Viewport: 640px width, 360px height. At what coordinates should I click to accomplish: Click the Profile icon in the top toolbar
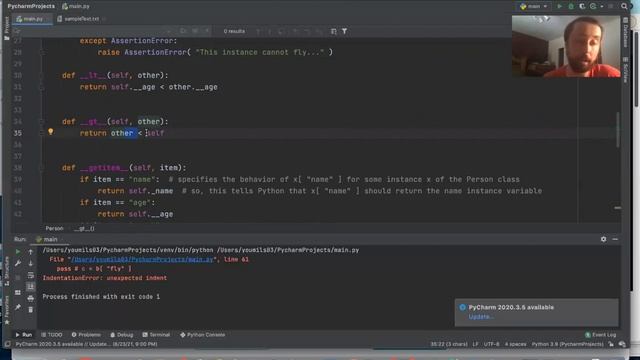tap(593, 6)
